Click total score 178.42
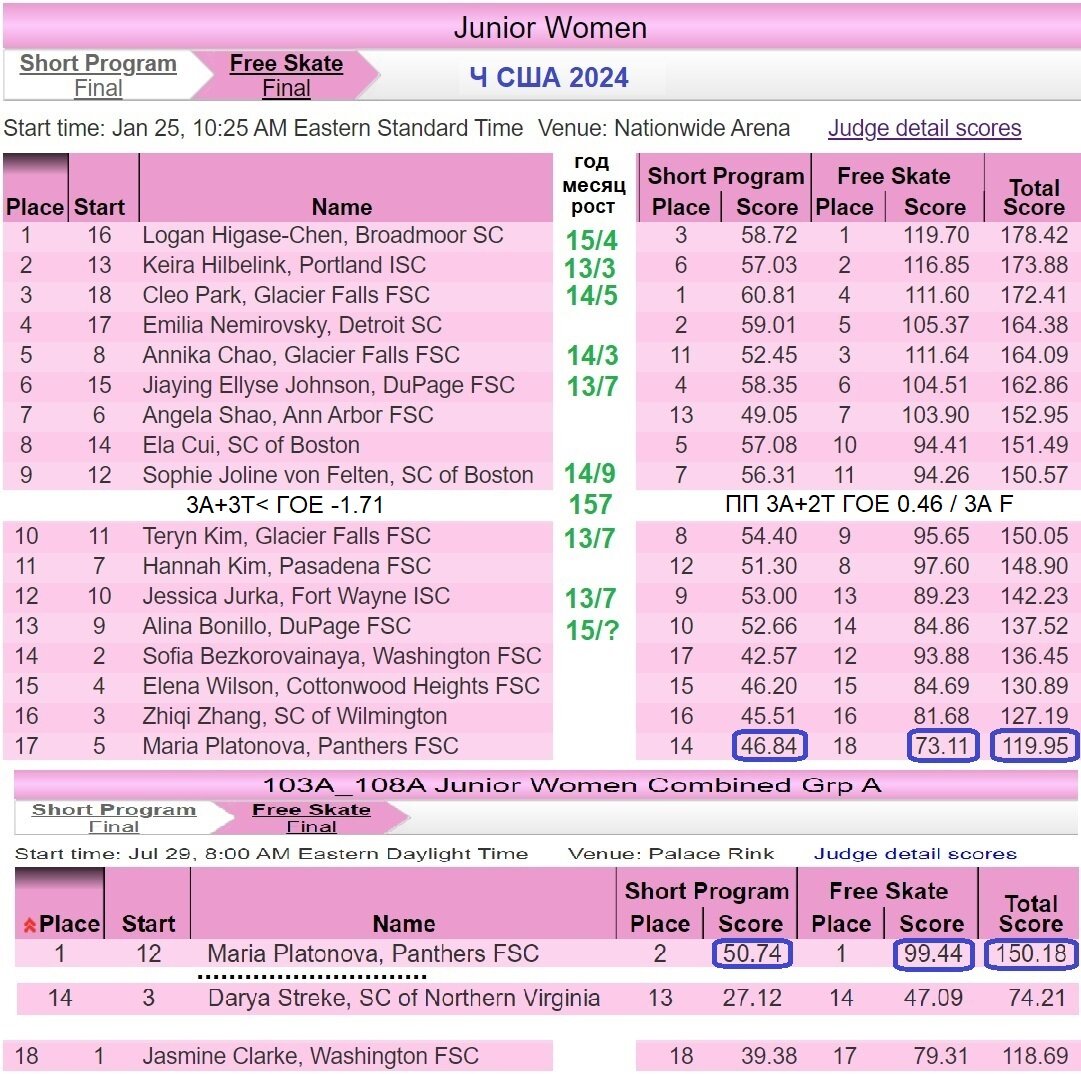The height and width of the screenshot is (1074, 1081). 1034,235
